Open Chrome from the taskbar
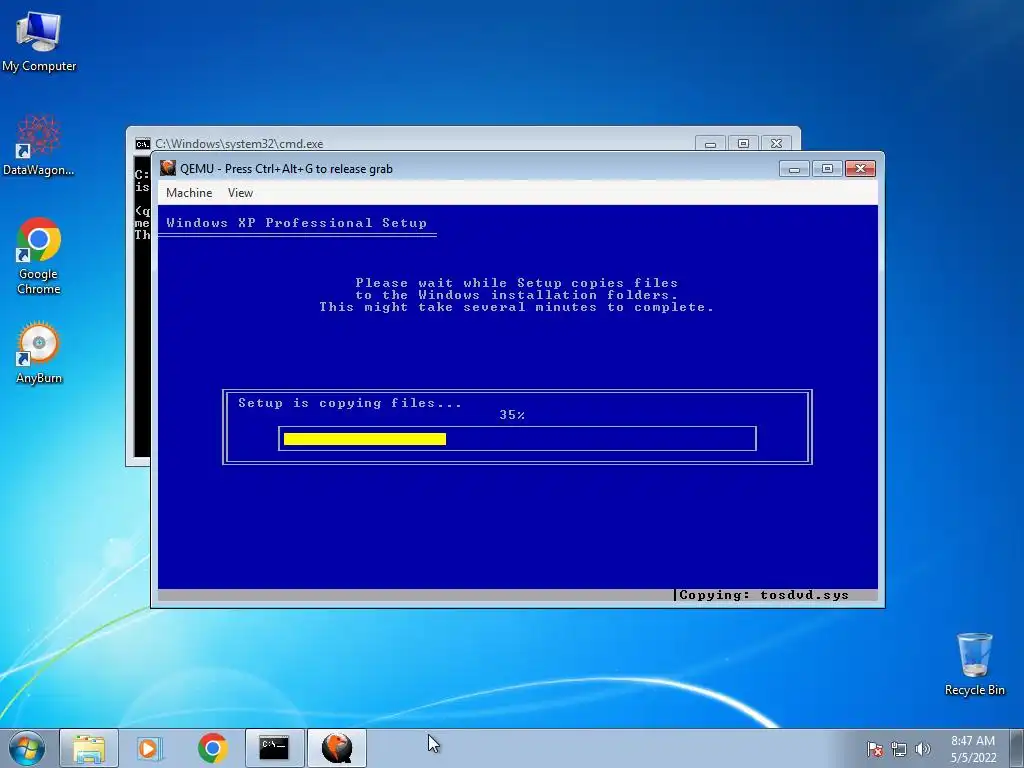The image size is (1024, 768). coord(212,748)
